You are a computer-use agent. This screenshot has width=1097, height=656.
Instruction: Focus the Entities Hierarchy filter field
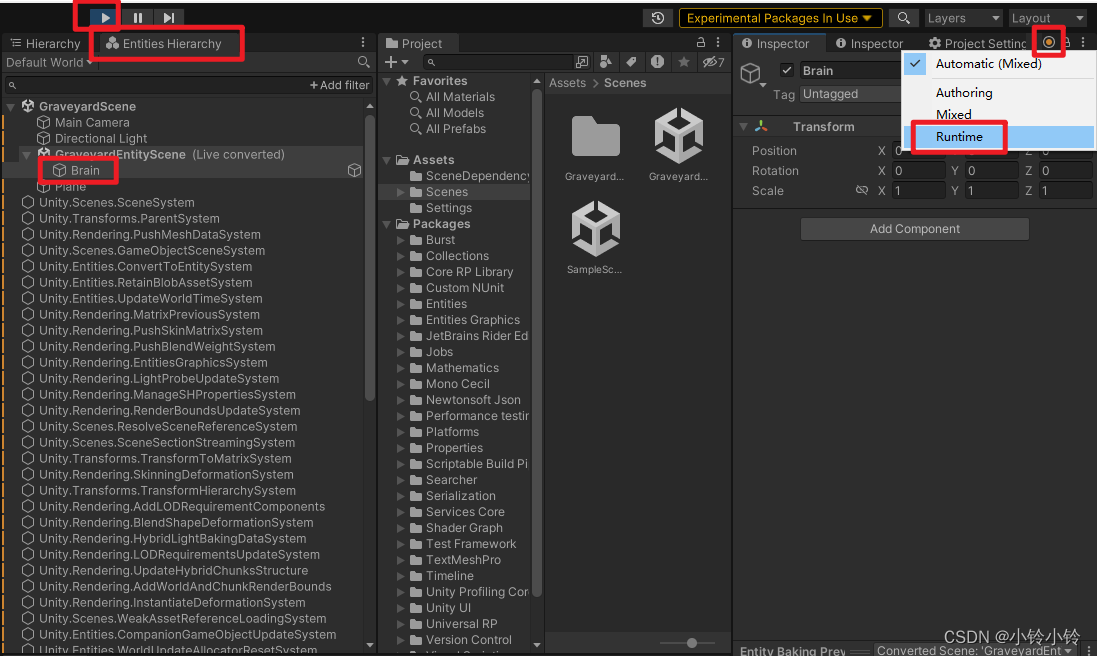157,85
